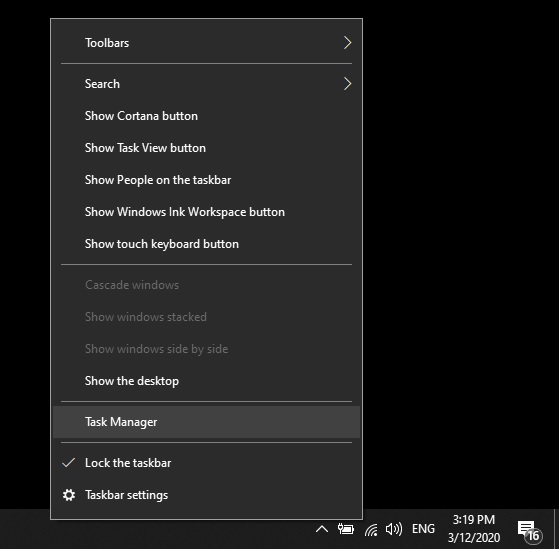Viewport: 559px width, 549px height.
Task: Click the battery power tray icon
Action: (x=345, y=529)
